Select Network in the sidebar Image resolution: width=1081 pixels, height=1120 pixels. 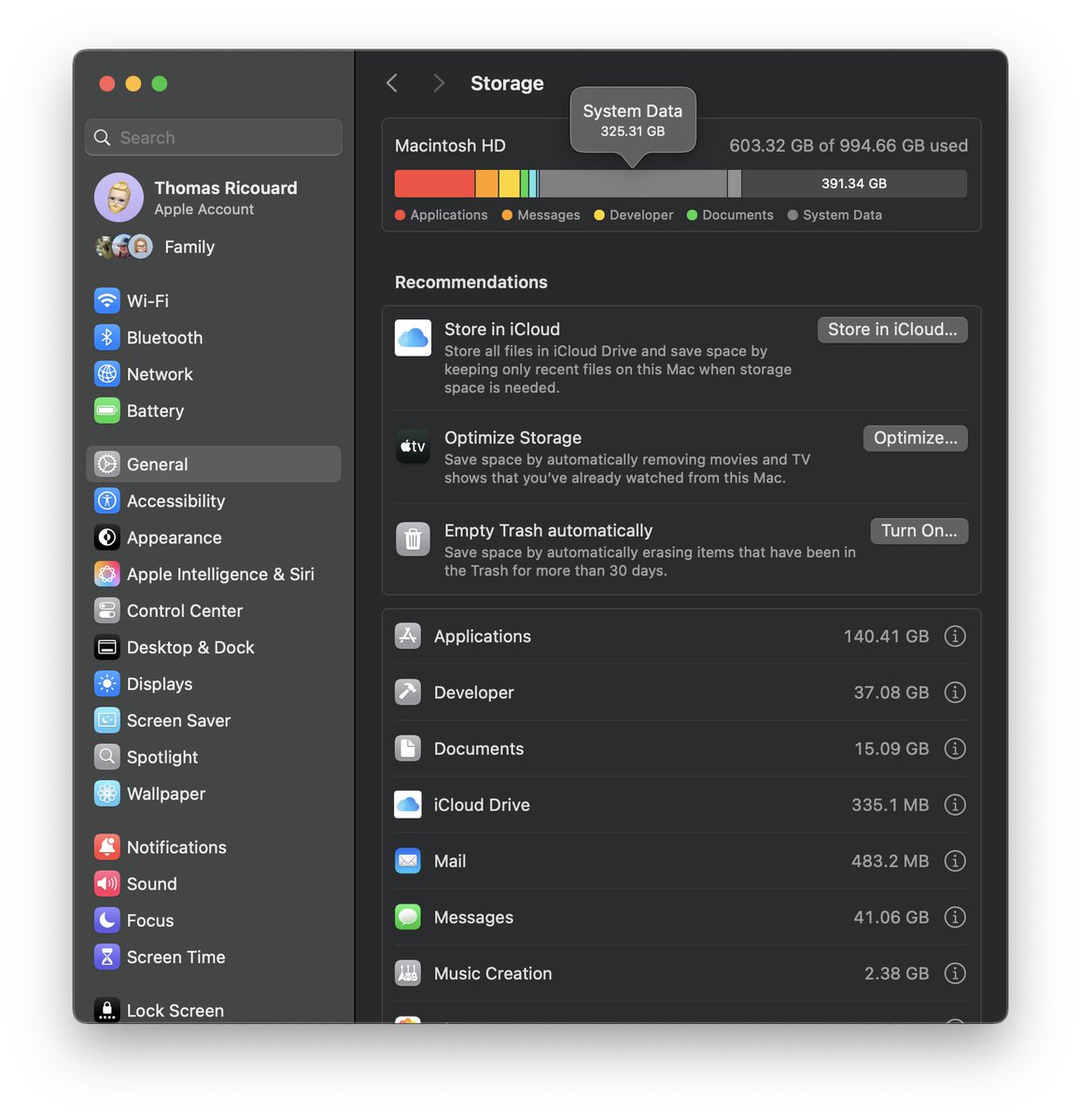[x=214, y=374]
